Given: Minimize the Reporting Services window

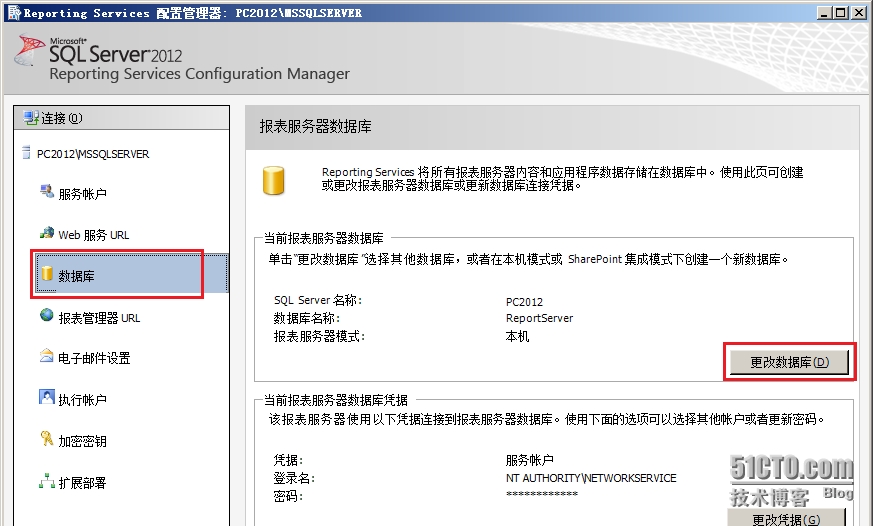Looking at the screenshot, I should [825, 12].
